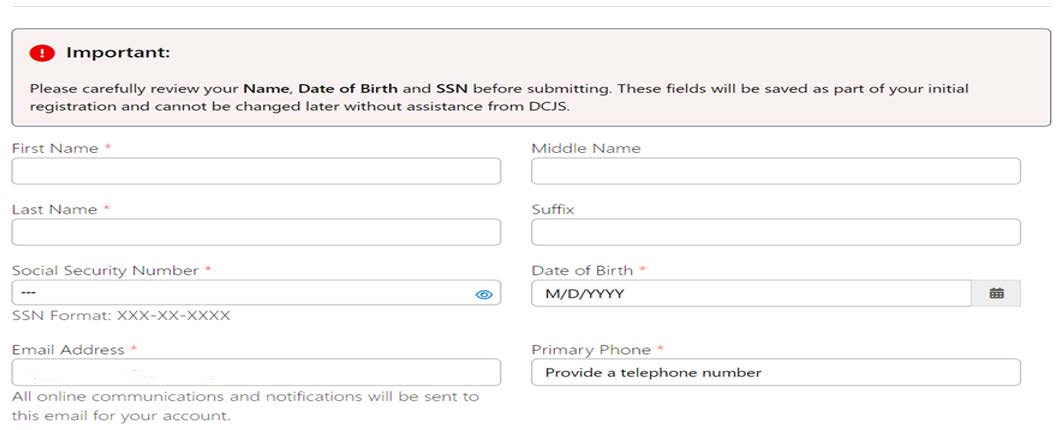Screen dimensions: 1061x430
Task: Click the Date of Birth M/D/YYYY field
Action: (x=750, y=293)
